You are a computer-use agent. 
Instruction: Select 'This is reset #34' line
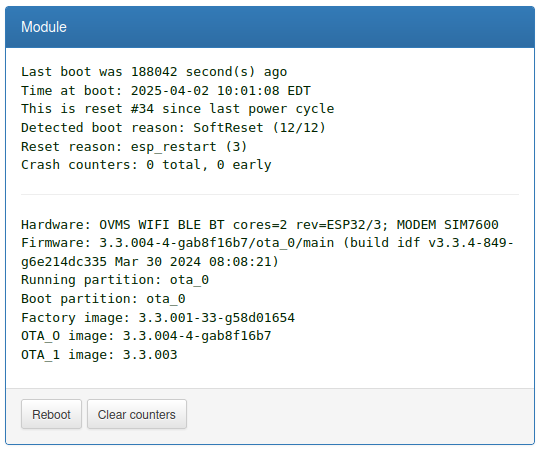178,109
